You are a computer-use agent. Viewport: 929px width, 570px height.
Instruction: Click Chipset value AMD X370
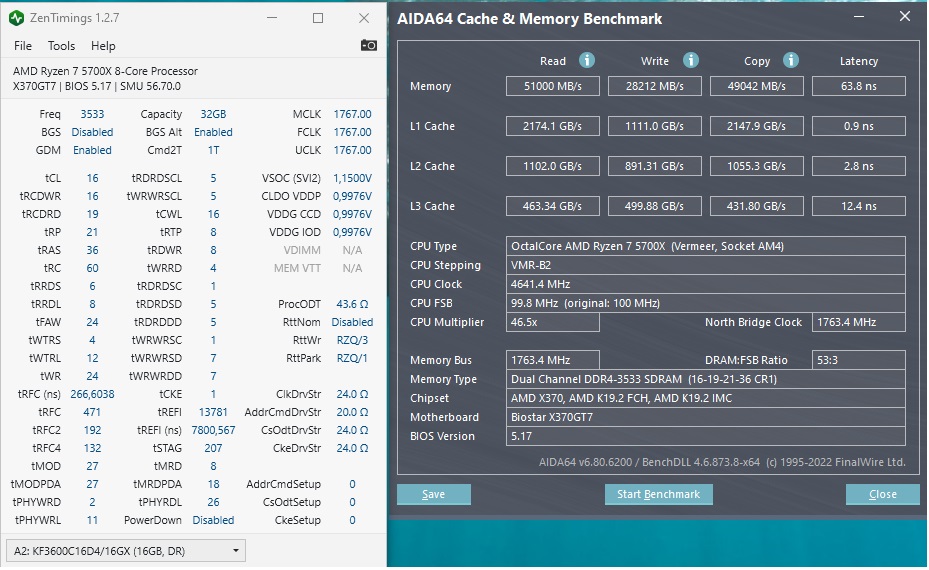tap(706, 398)
